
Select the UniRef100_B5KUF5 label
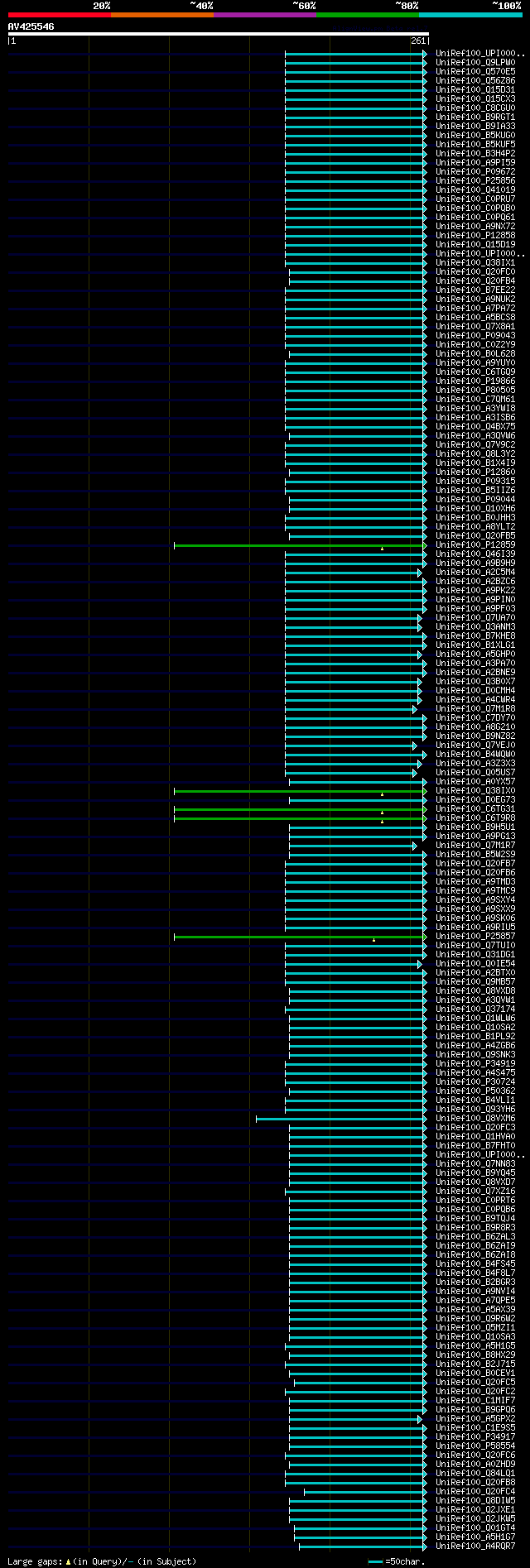click(x=475, y=145)
